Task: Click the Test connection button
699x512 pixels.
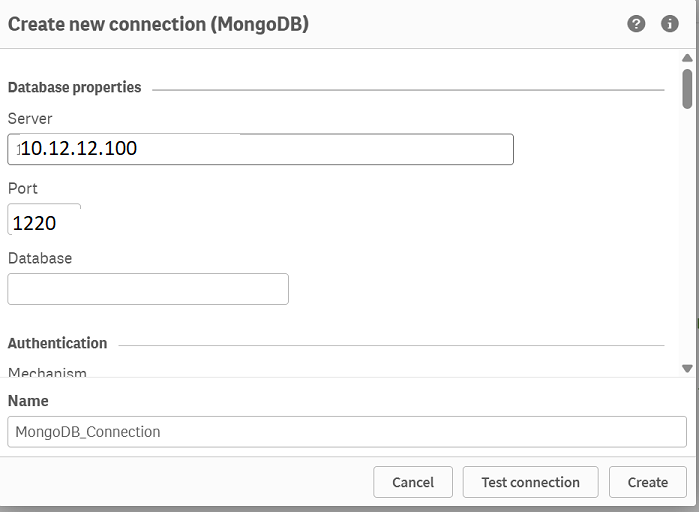Action: pyautogui.click(x=530, y=482)
